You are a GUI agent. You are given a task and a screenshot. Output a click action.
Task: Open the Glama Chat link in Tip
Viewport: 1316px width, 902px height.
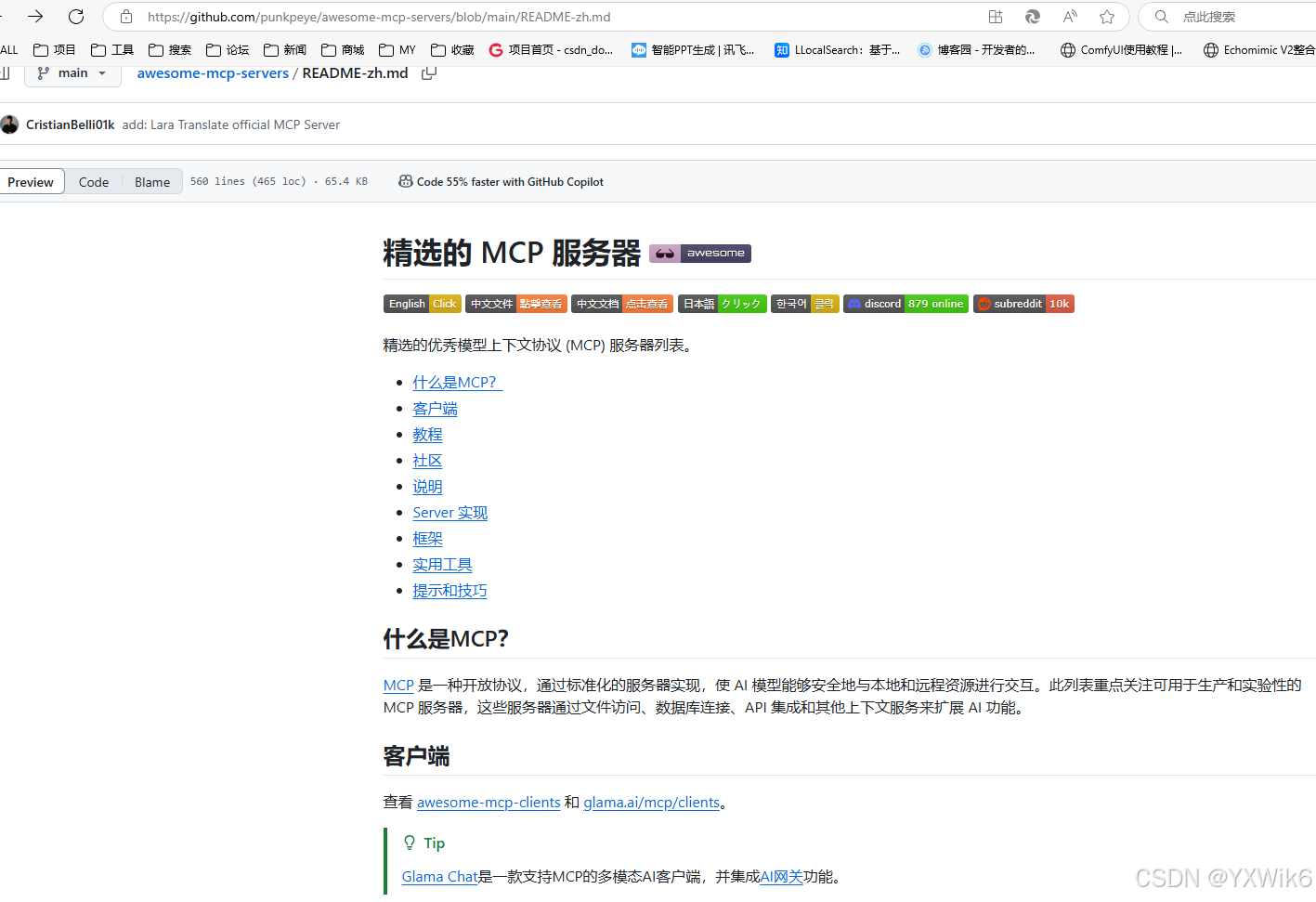tap(439, 877)
